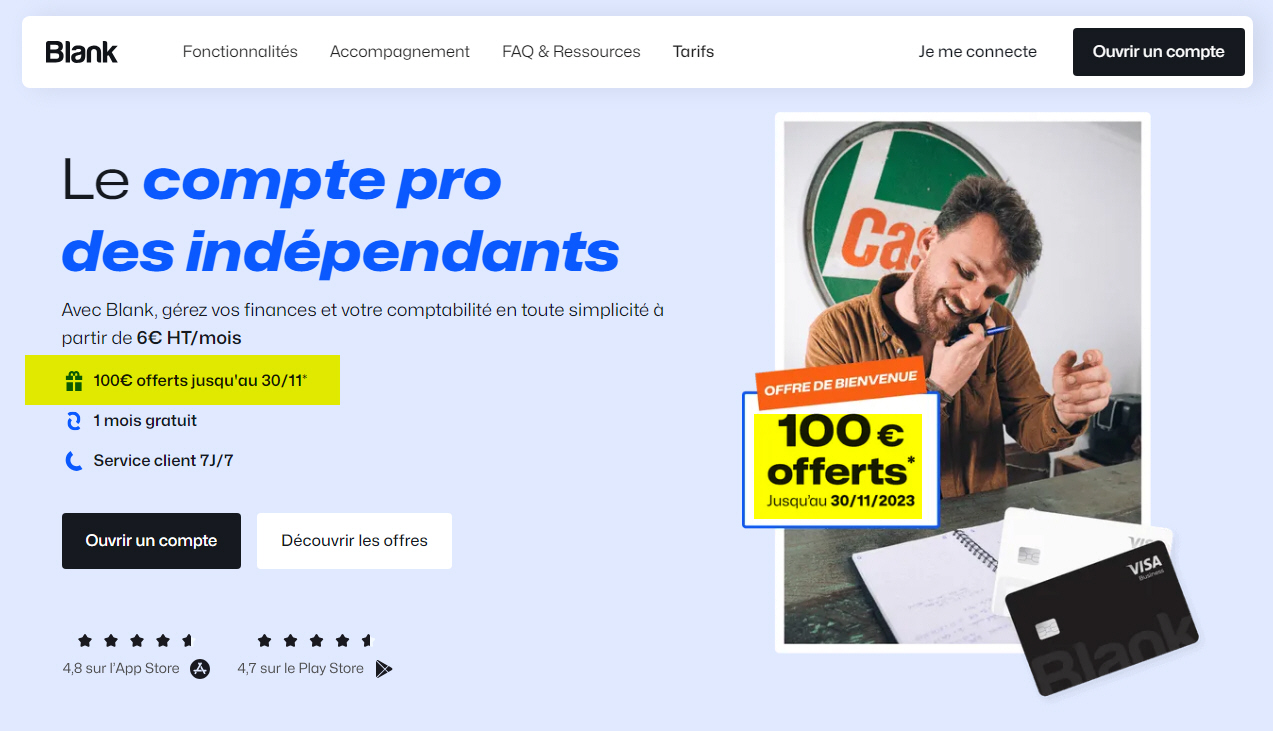Click the highlighted 100€ offerts jusqu'au 30/11 text
1273x731 pixels.
pyautogui.click(x=200, y=381)
